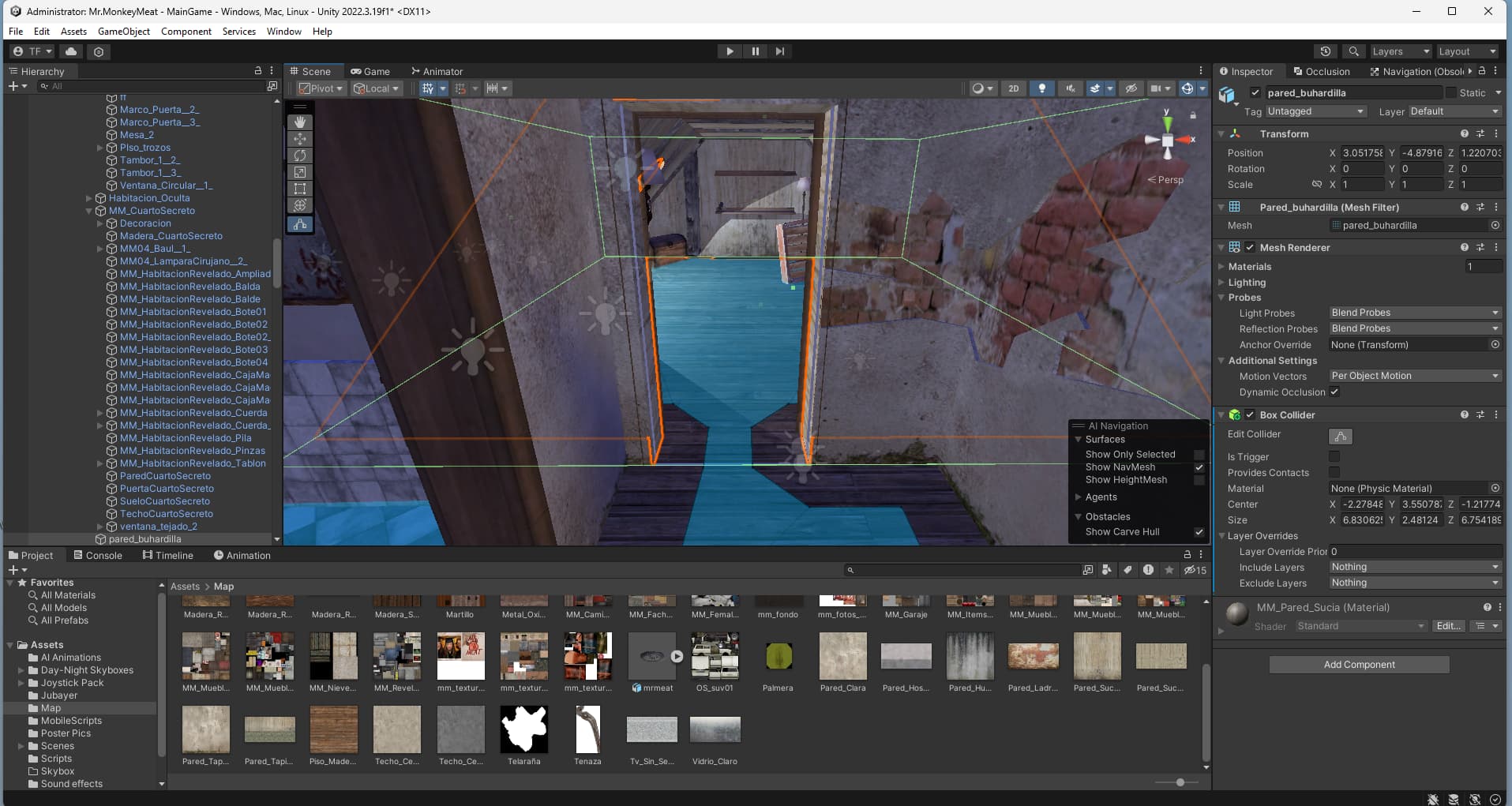
Task: Select the Rotate tool in Scene toolbar
Action: 300,156
